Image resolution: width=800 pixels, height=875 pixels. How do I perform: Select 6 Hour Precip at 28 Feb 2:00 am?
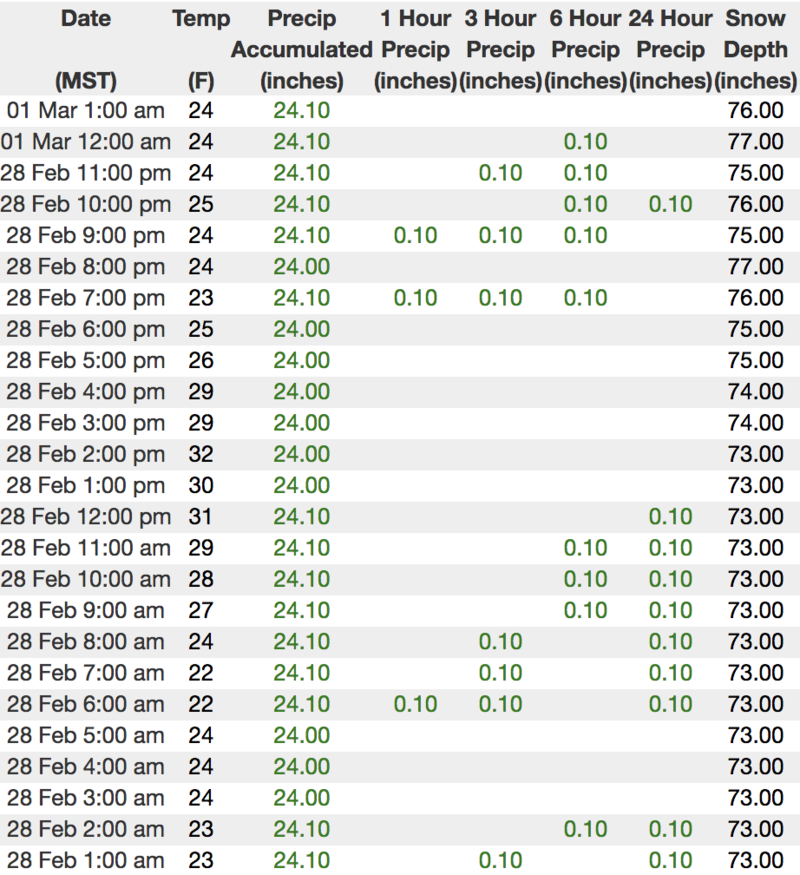tap(585, 829)
